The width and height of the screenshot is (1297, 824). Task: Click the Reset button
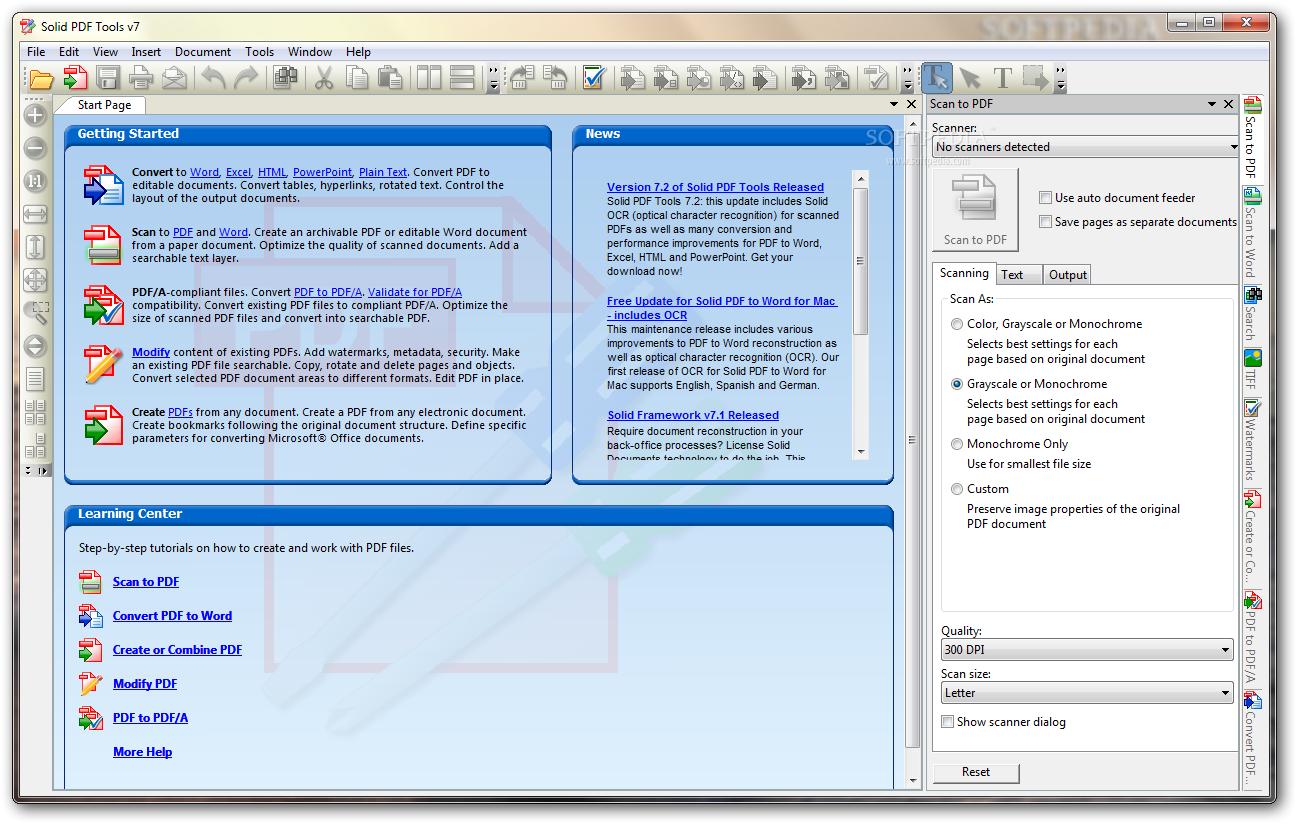[x=976, y=772]
